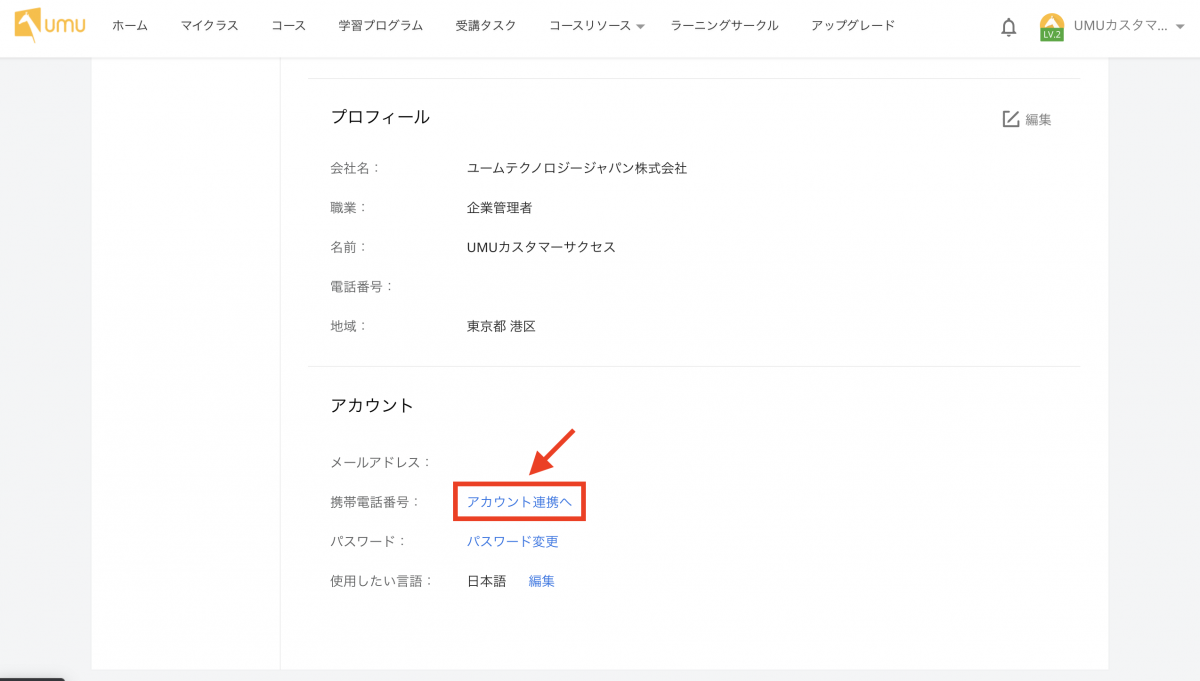This screenshot has height=681, width=1200.
Task: Open the notifications bell
Action: click(x=1008, y=27)
